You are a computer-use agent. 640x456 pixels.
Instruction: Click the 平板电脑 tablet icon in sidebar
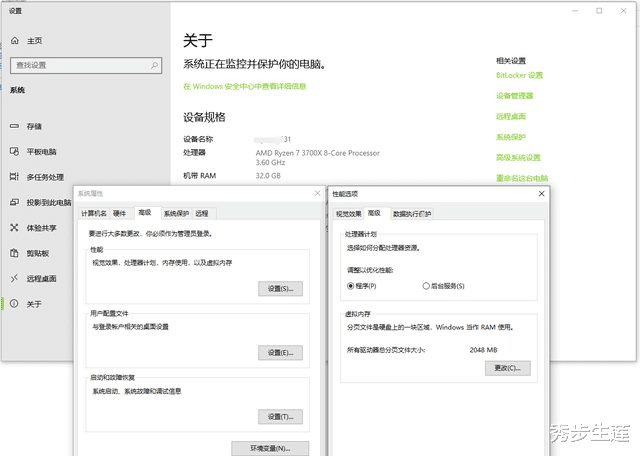(14, 151)
